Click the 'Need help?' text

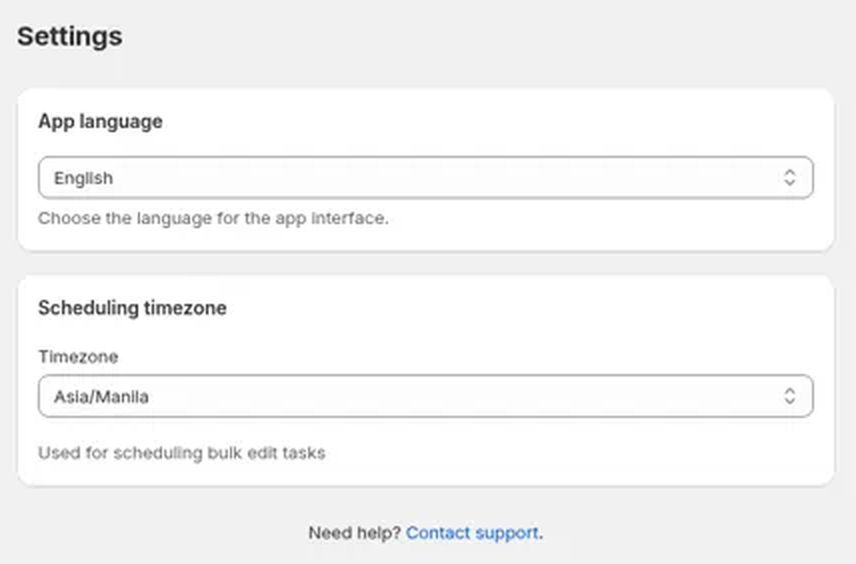[355, 533]
